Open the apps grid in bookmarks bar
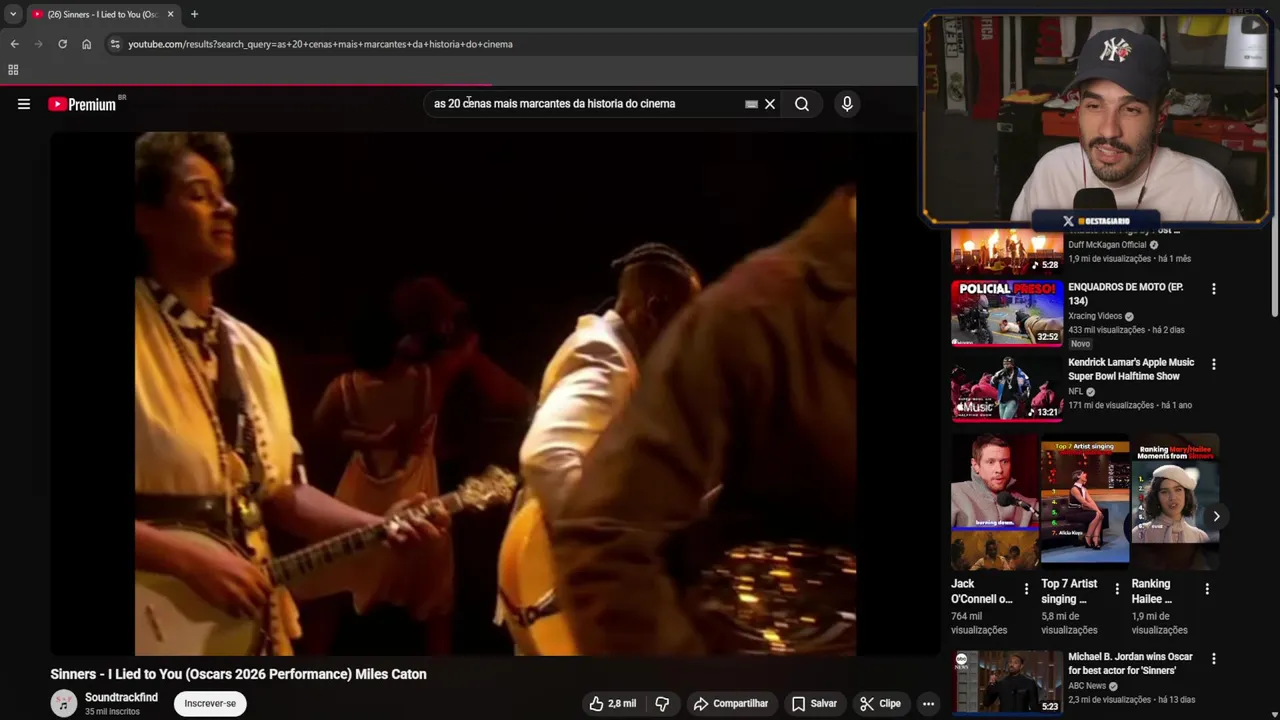 coord(13,70)
